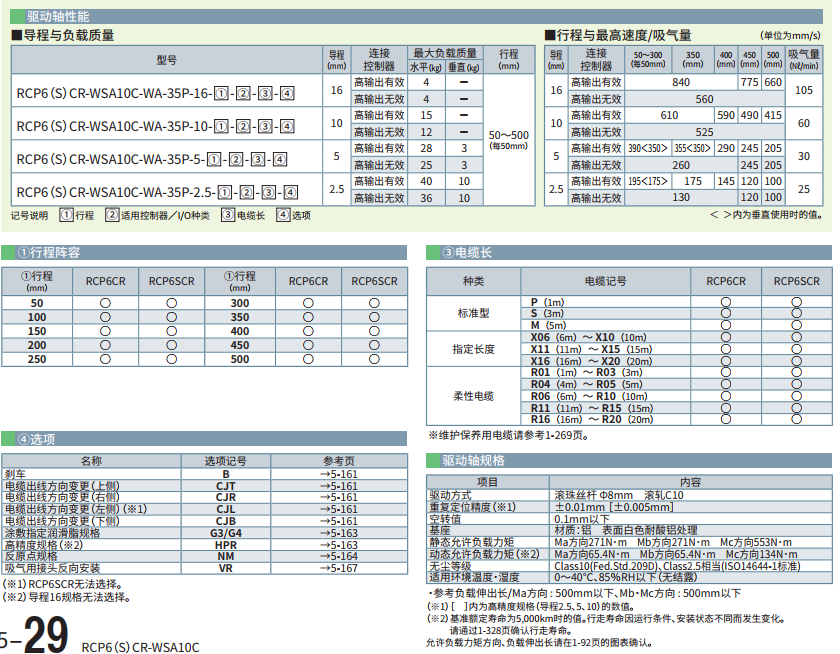Click the 560 speed value
The width and height of the screenshot is (840, 654).
(x=704, y=99)
